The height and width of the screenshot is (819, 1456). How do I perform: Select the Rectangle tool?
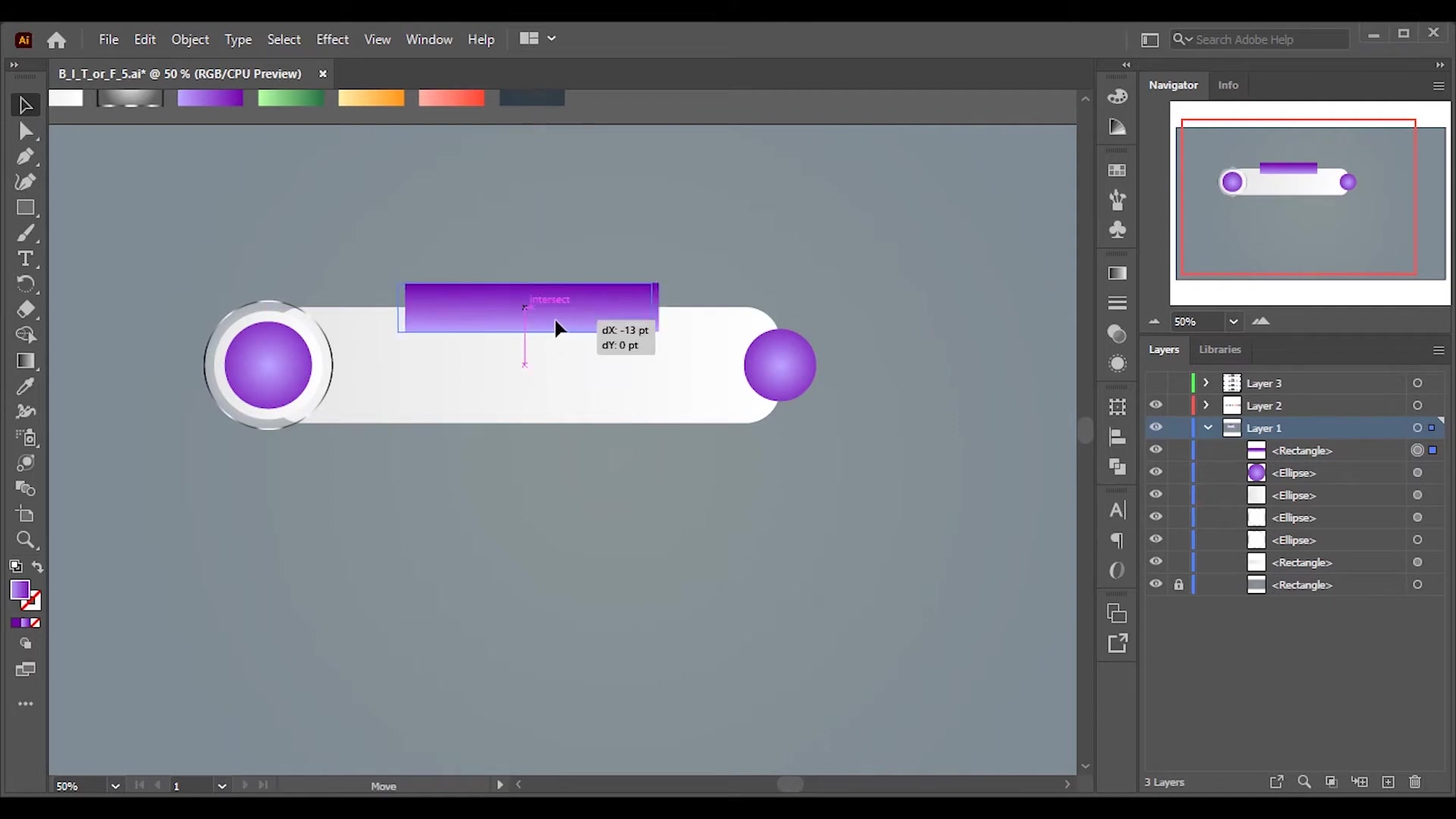[x=25, y=208]
